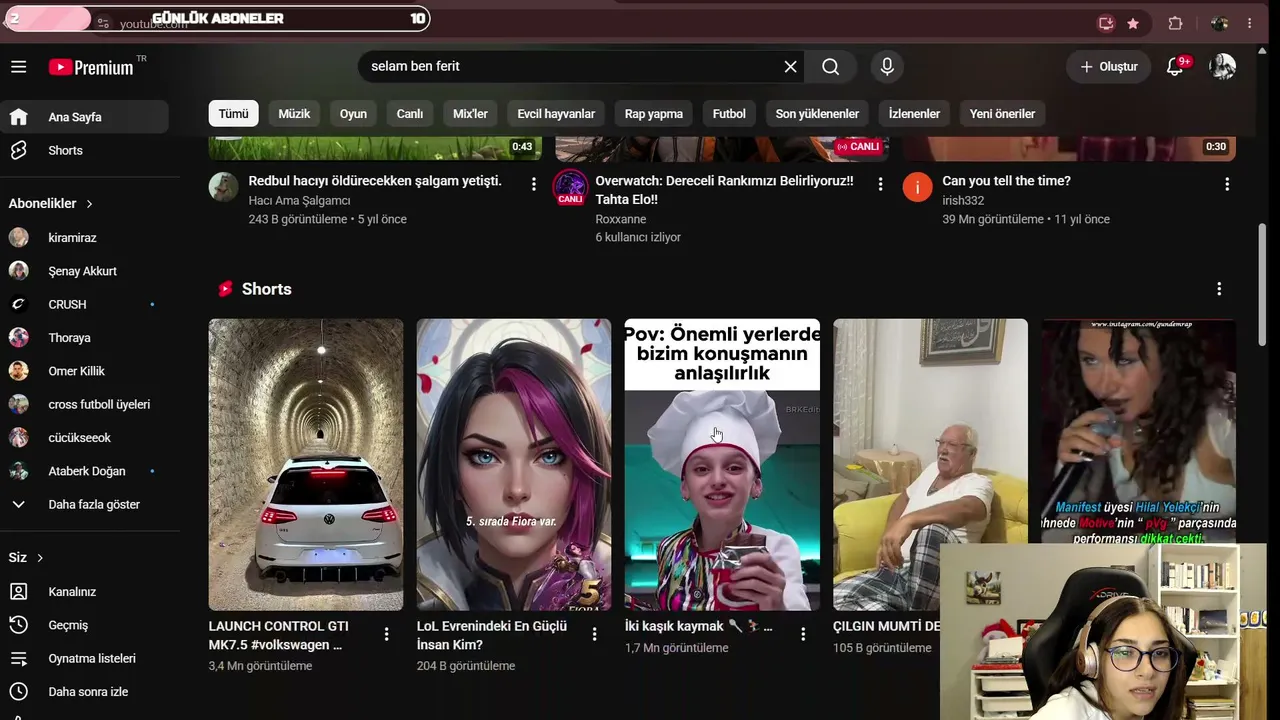This screenshot has height=720, width=1280.
Task: Open site info icon in address bar
Action: pos(103,23)
